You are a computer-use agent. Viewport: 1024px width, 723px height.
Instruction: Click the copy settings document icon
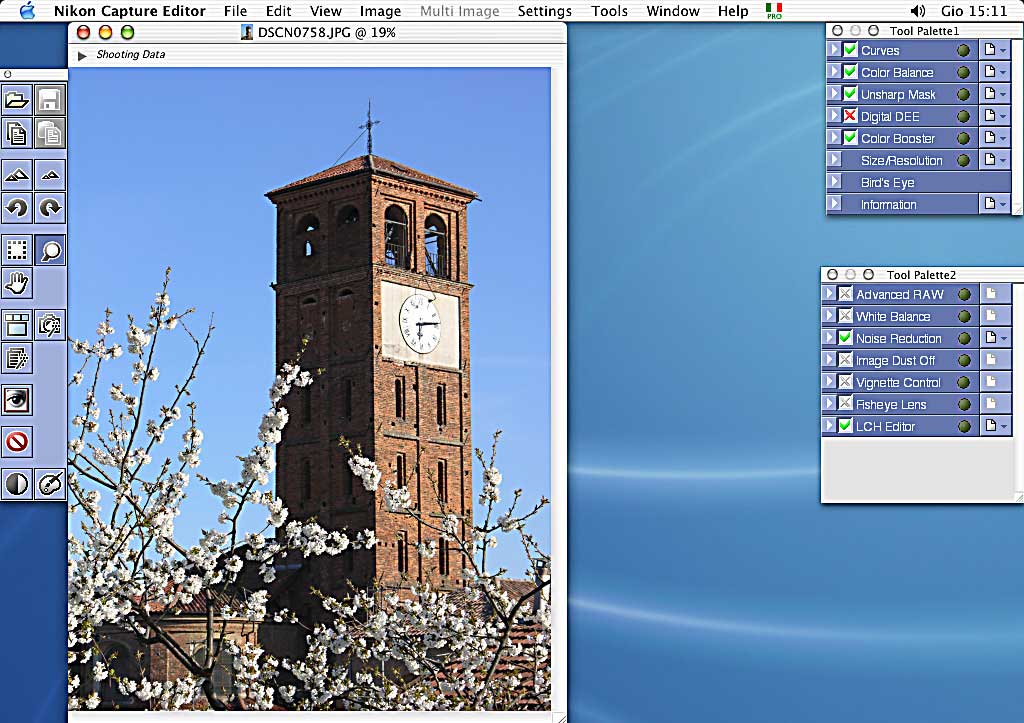pyautogui.click(x=16, y=133)
